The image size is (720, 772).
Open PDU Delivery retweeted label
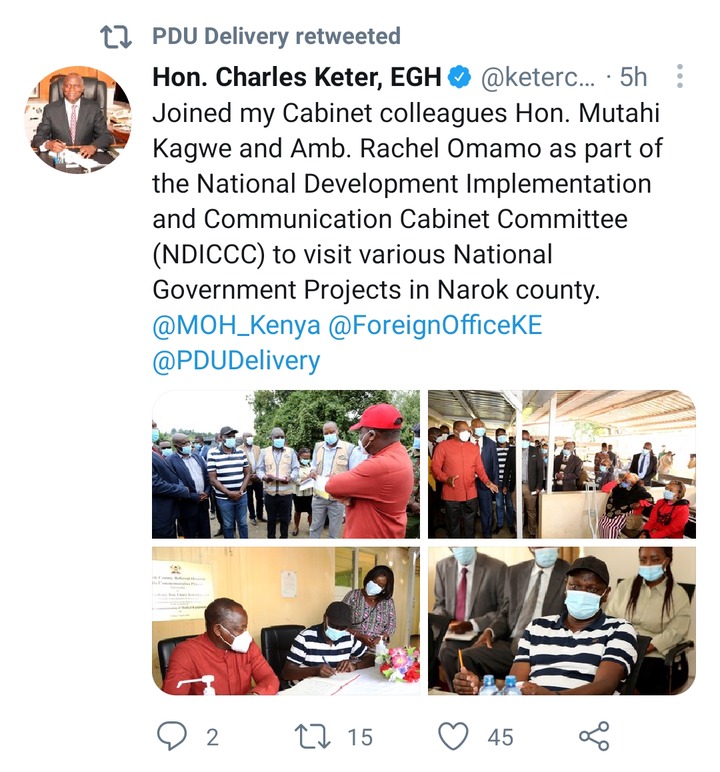point(276,37)
